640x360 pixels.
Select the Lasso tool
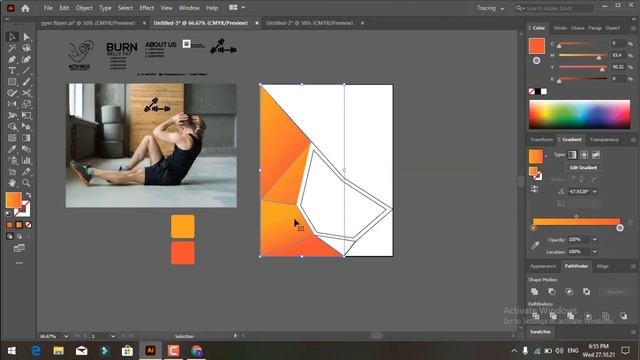point(27,49)
